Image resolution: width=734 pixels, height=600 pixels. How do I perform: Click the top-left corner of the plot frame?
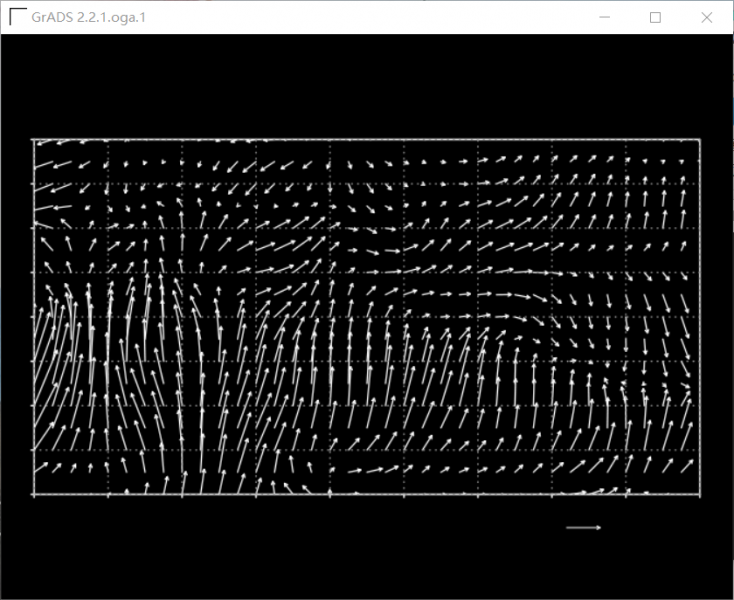click(x=33, y=140)
